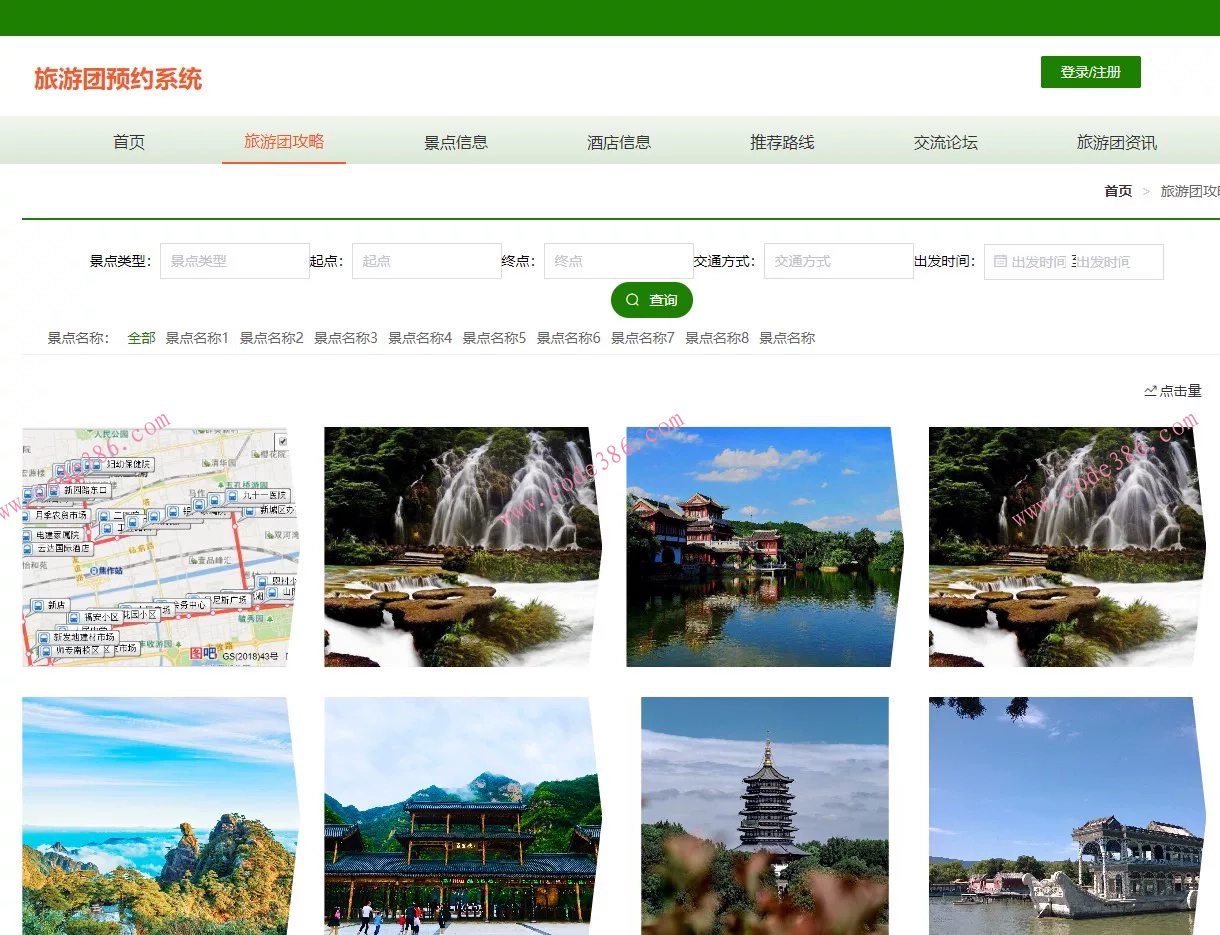Viewport: 1220px width, 935px height.
Task: Click the 登录/注册 button
Action: click(x=1090, y=72)
